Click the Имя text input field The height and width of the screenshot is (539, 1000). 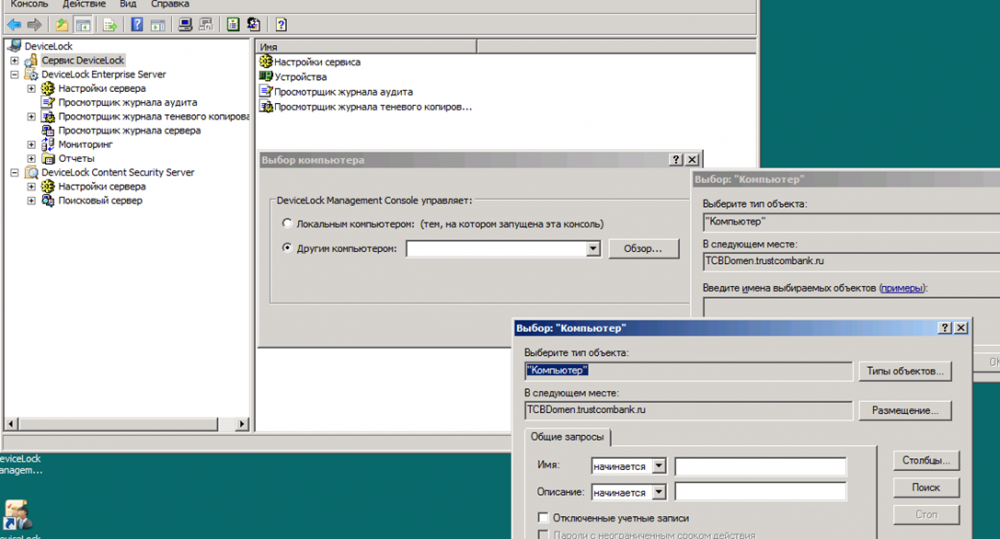click(x=760, y=466)
